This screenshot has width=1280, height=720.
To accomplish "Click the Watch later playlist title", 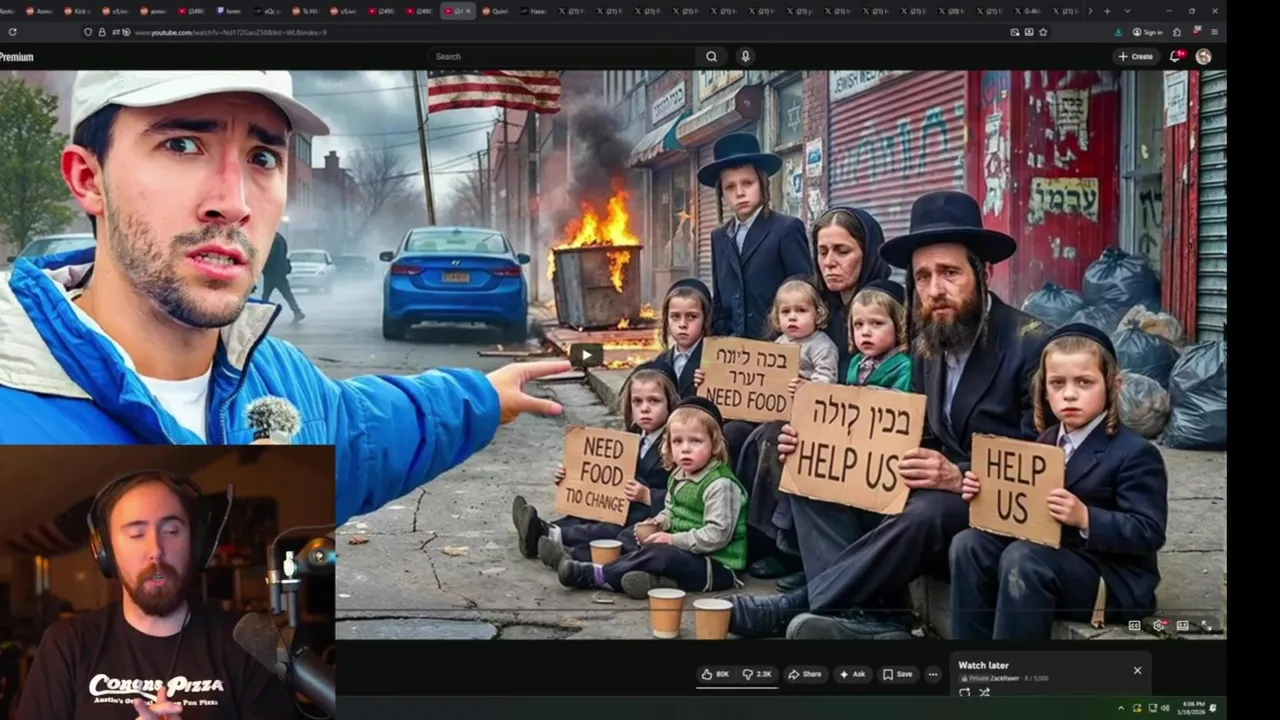I will tap(983, 665).
